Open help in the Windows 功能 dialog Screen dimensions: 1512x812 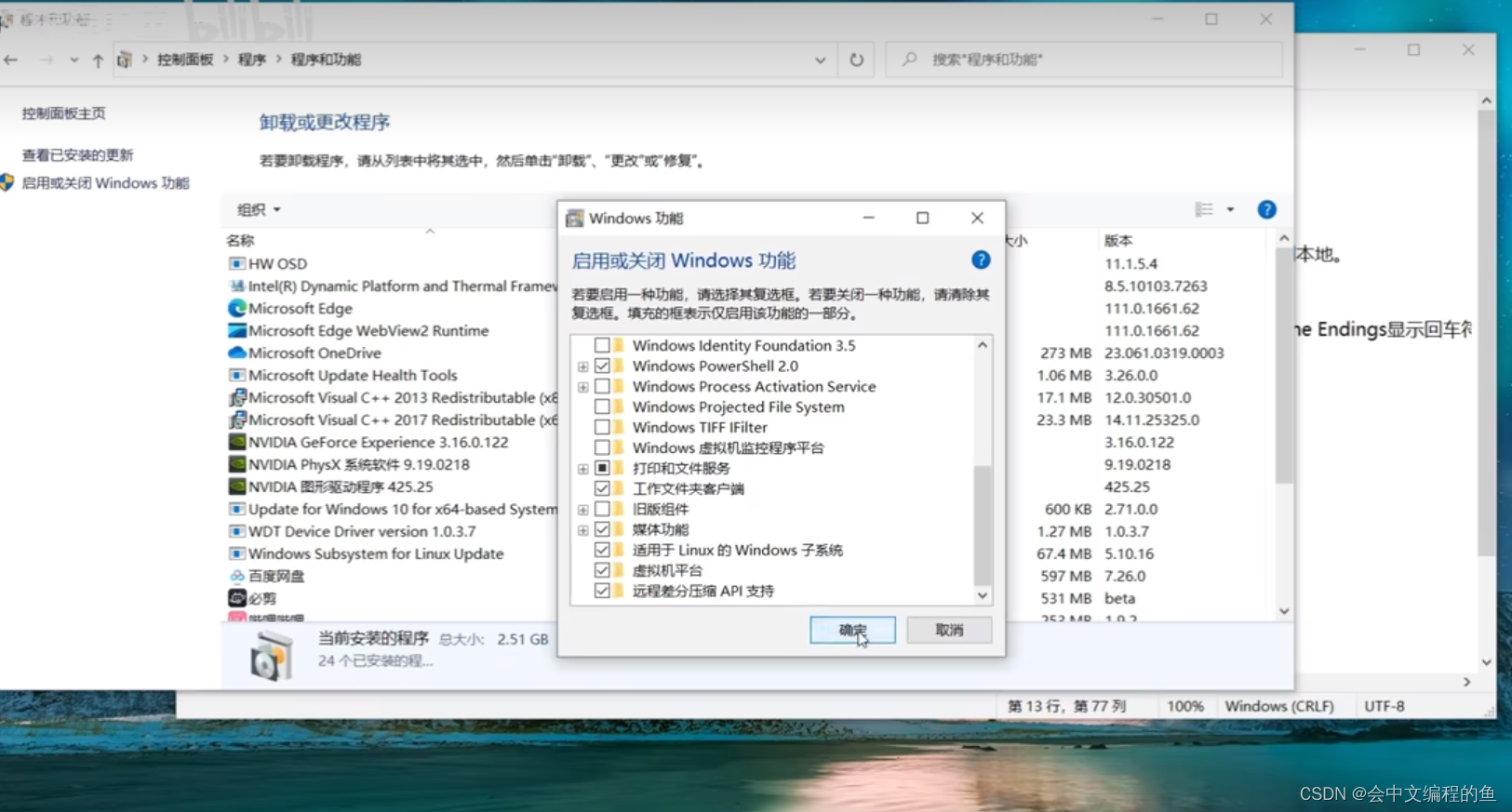click(x=981, y=260)
